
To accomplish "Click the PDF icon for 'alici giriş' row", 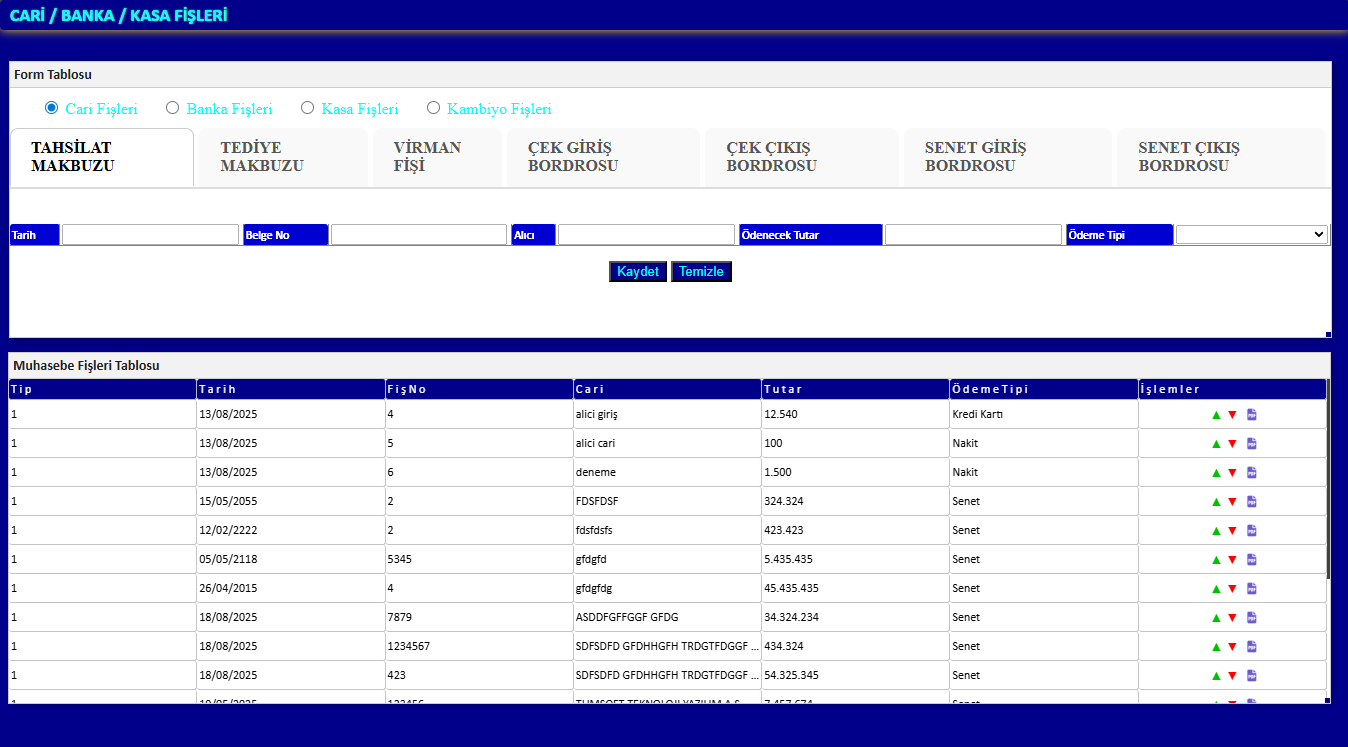I will [1251, 415].
